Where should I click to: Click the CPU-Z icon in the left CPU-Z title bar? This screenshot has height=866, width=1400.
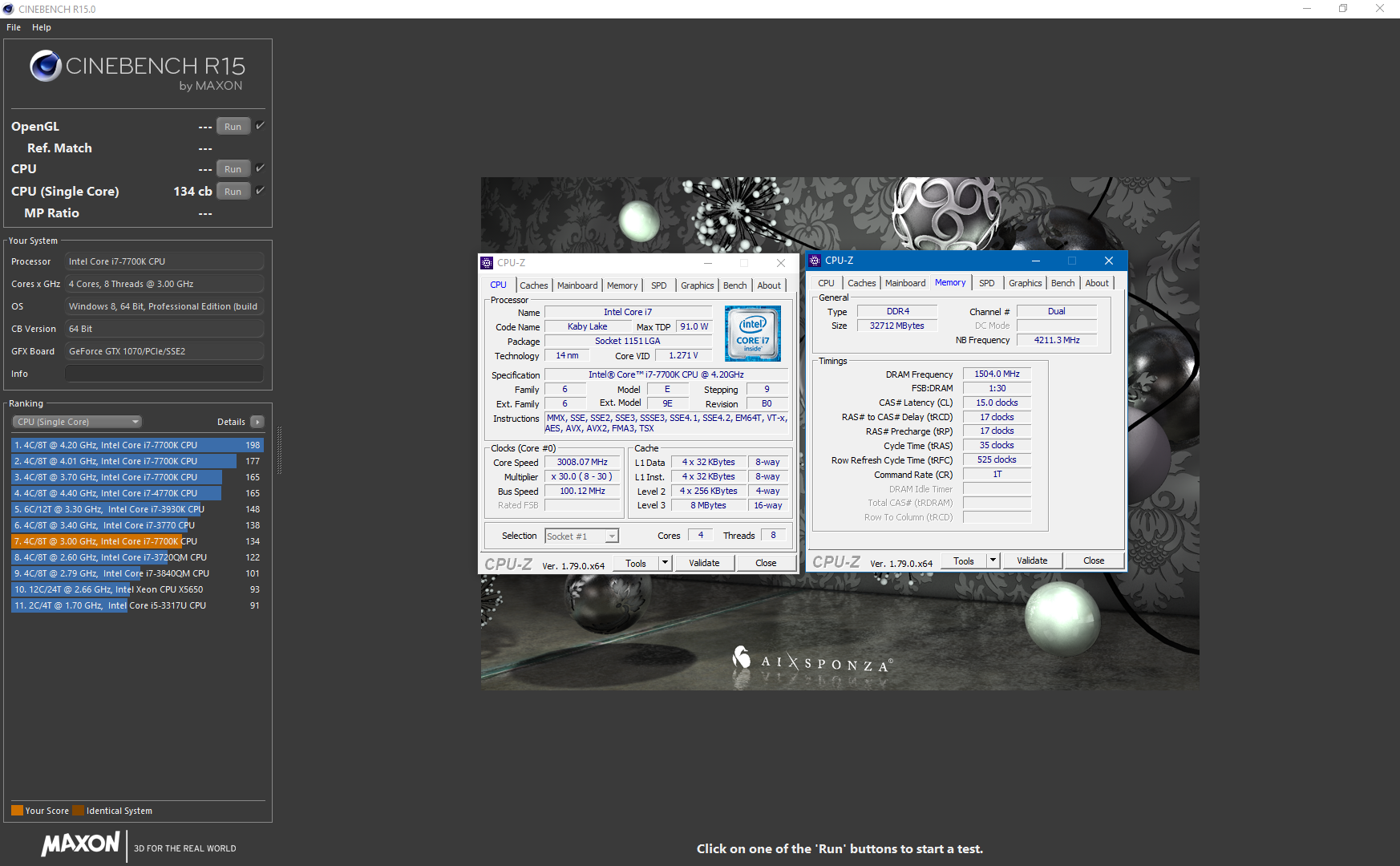point(487,263)
